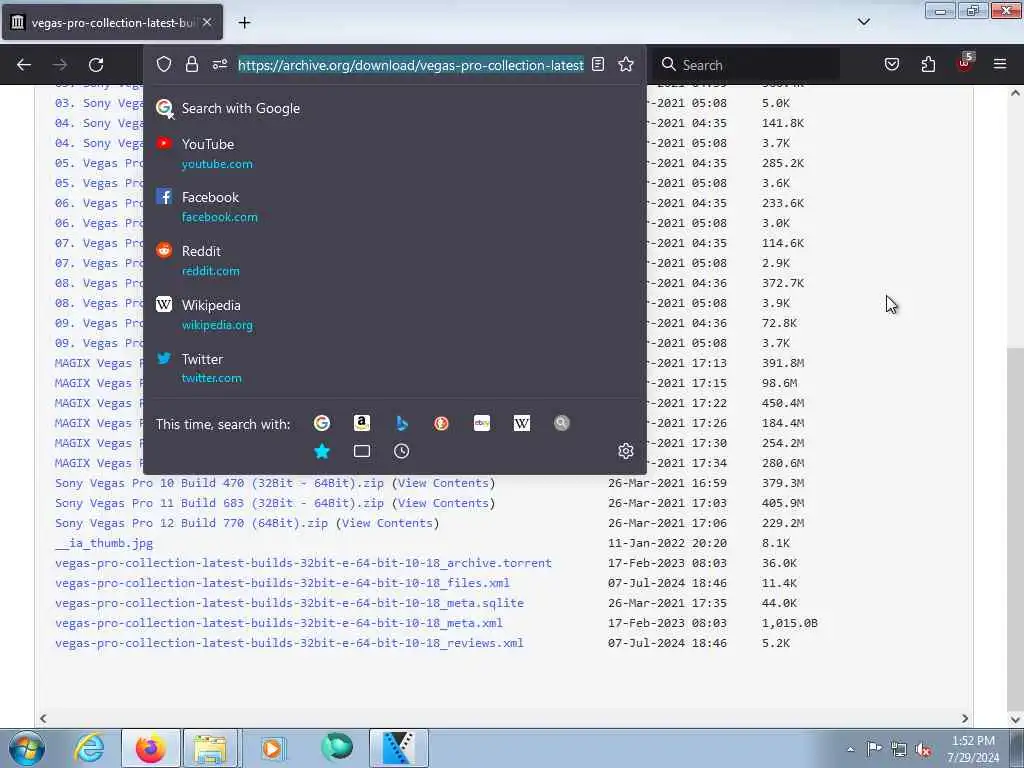Screen dimensions: 1024x768
Task: Search this time with DuckDuckGo icon
Action: 441,423
